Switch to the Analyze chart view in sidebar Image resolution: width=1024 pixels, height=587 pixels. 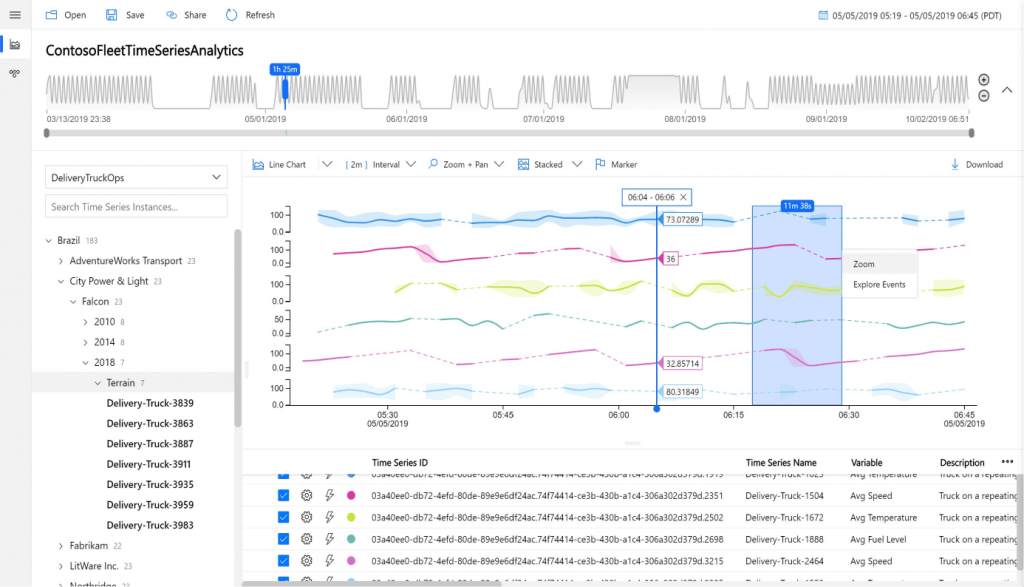pos(14,44)
